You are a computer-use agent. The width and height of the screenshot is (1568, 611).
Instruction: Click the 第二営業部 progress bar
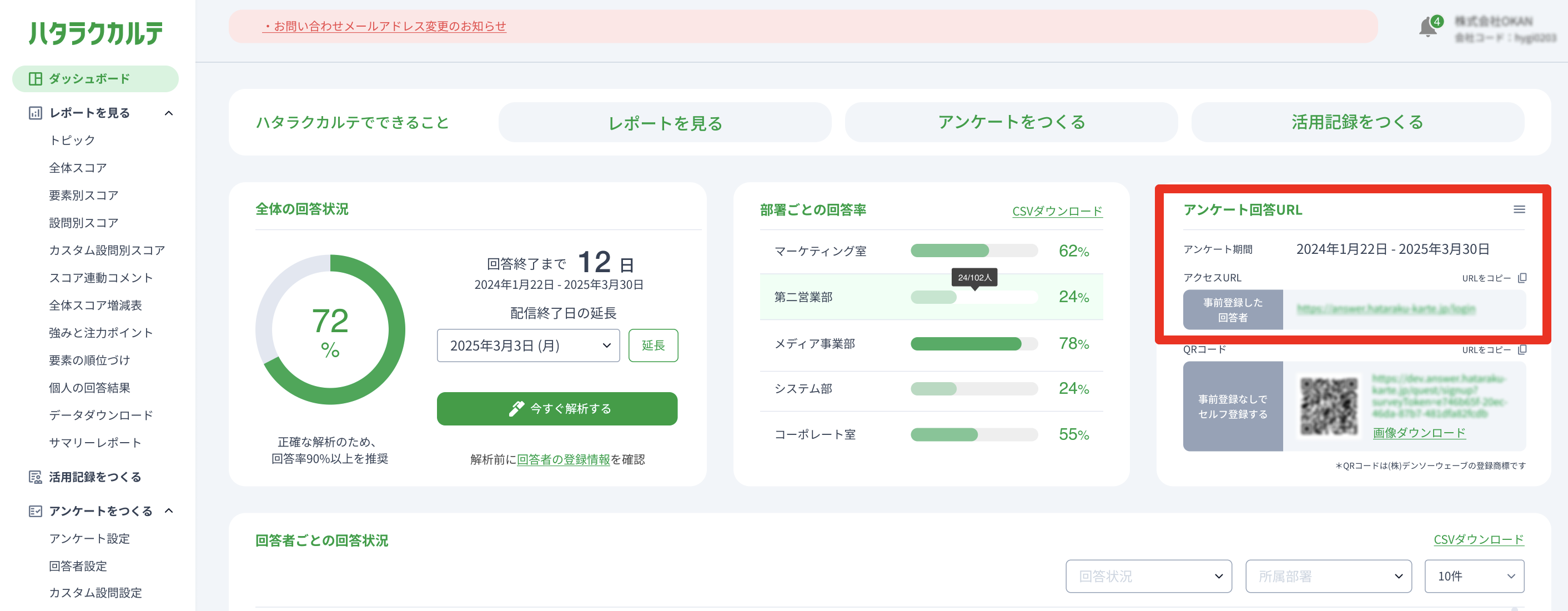[x=974, y=297]
